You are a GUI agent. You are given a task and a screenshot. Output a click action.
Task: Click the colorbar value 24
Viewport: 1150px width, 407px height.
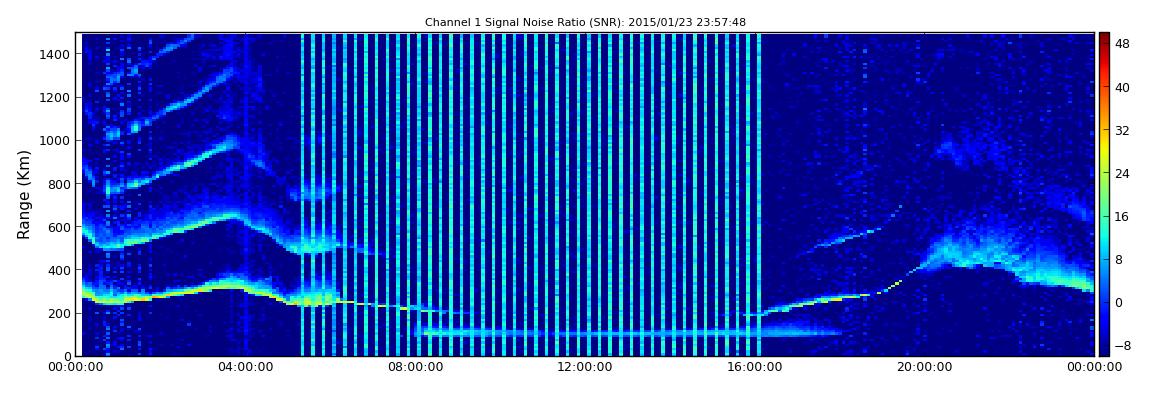point(1122,174)
